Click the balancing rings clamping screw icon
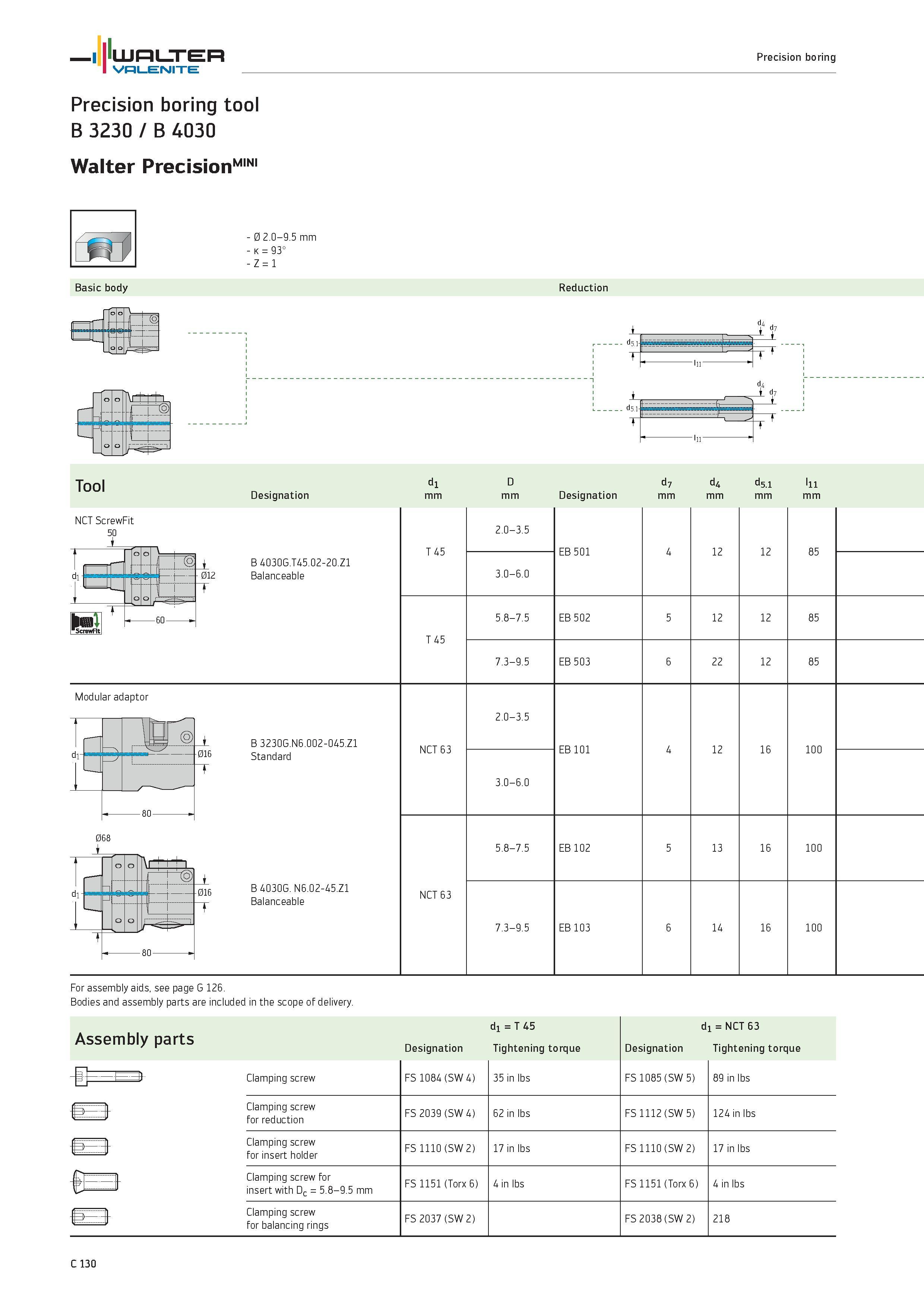 (x=91, y=1217)
